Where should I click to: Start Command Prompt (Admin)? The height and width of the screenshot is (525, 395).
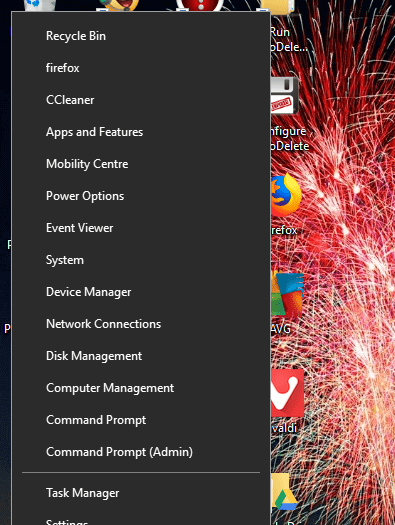[x=141, y=452]
